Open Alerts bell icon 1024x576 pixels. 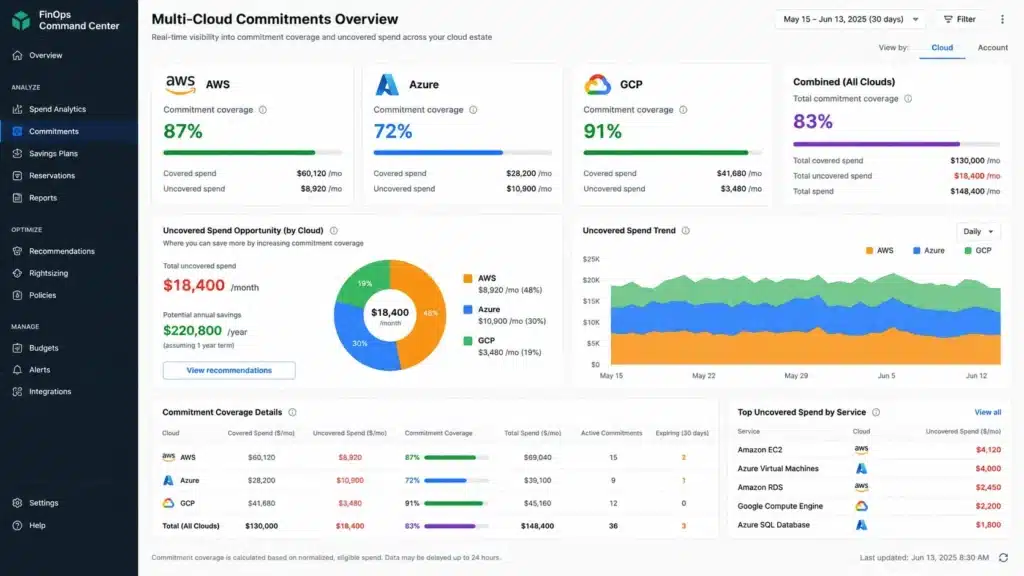click(18, 370)
